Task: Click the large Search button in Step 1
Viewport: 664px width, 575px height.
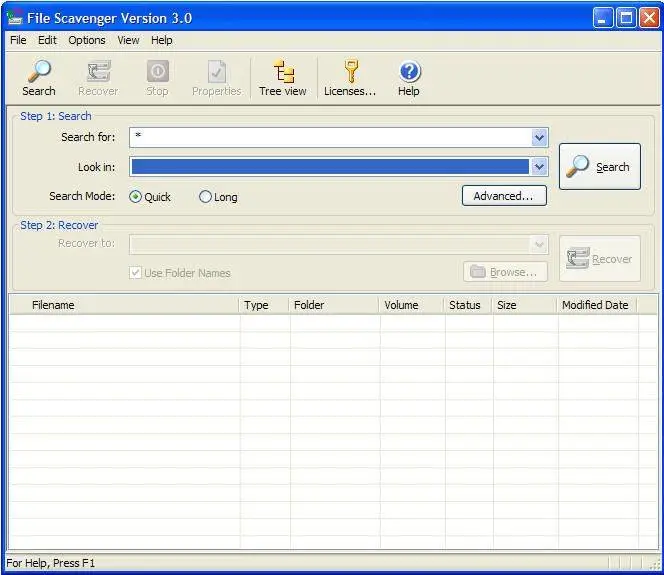Action: [x=600, y=166]
